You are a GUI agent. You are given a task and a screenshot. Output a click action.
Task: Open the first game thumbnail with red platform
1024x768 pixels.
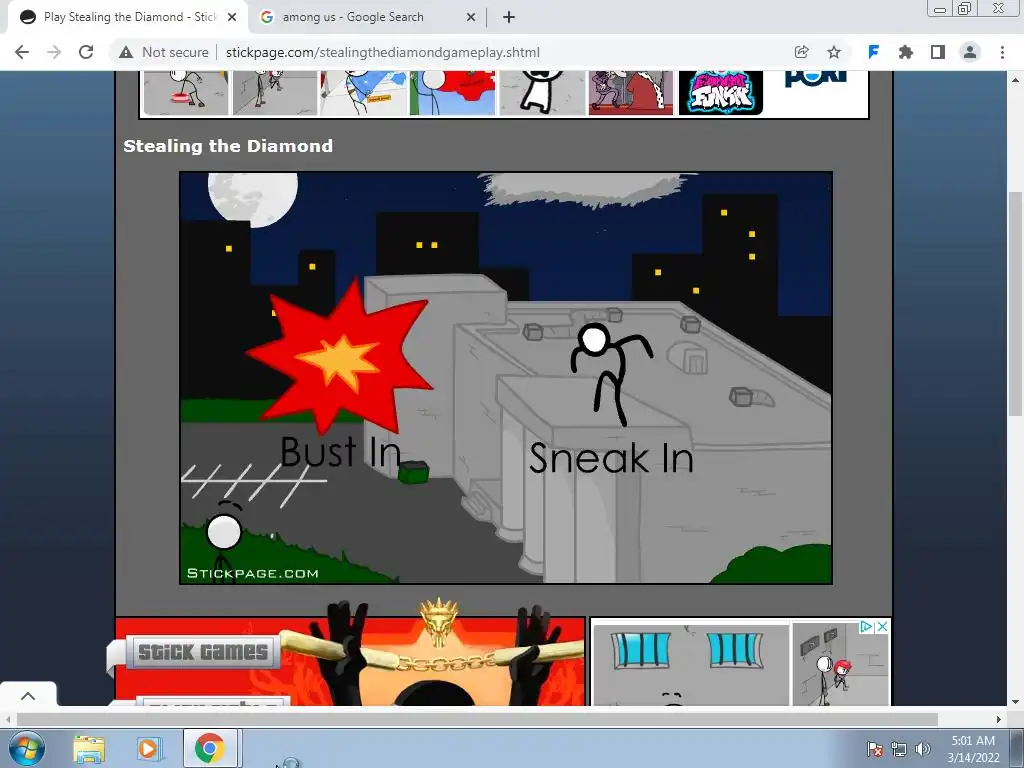pyautogui.click(x=186, y=93)
